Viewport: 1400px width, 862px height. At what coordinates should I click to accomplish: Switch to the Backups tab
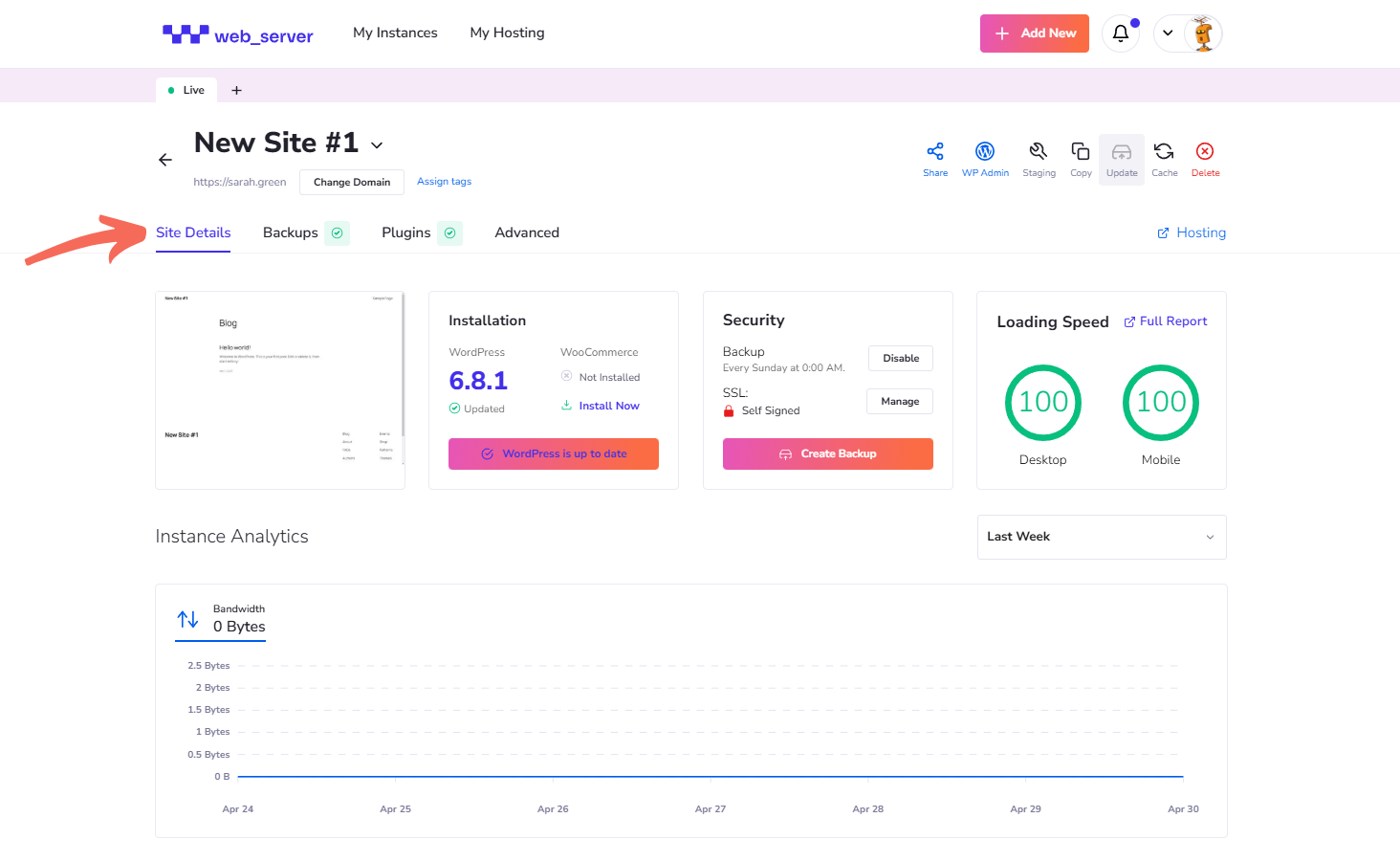291,232
